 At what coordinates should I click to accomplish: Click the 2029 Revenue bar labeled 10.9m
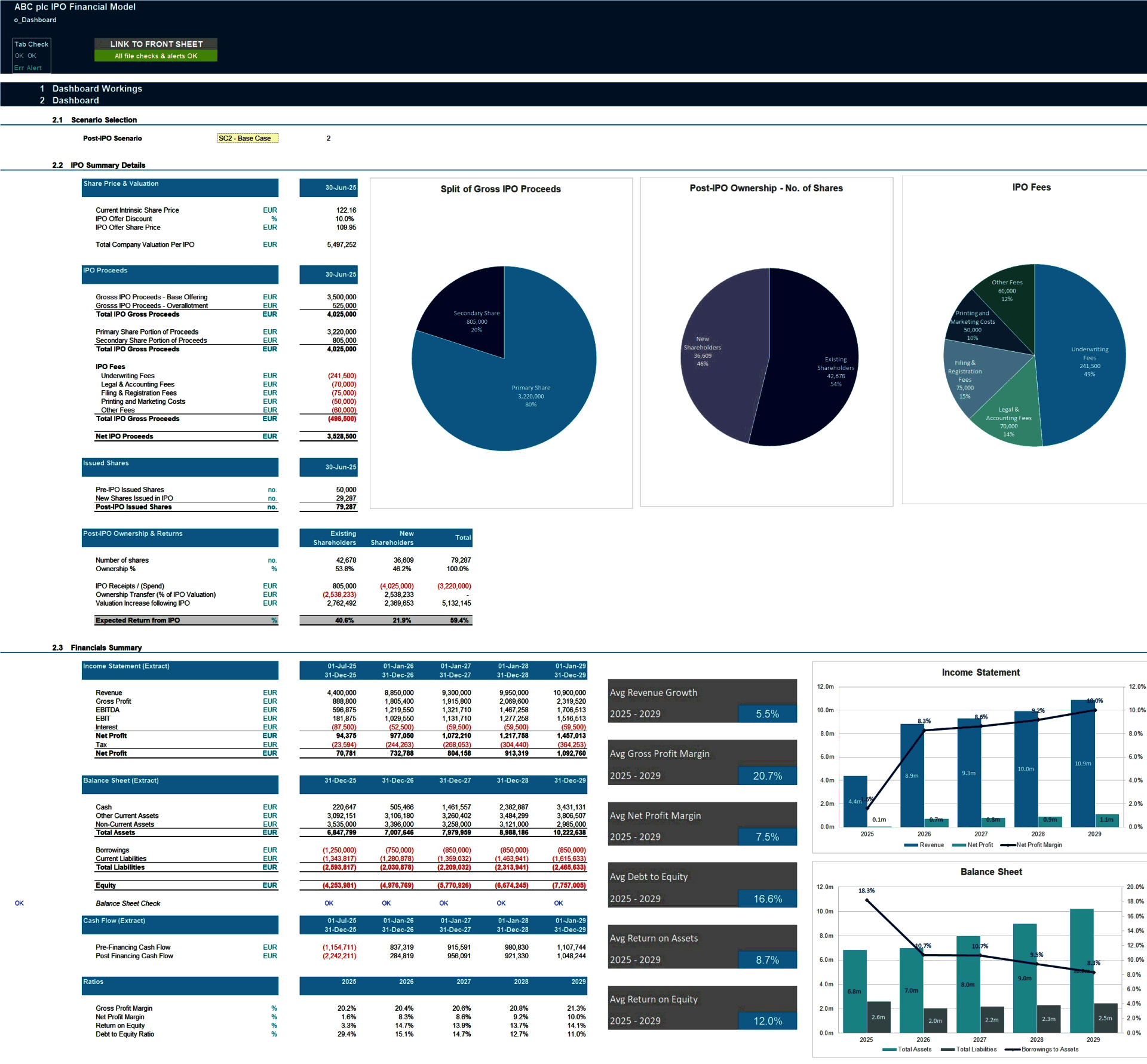pyautogui.click(x=1082, y=763)
